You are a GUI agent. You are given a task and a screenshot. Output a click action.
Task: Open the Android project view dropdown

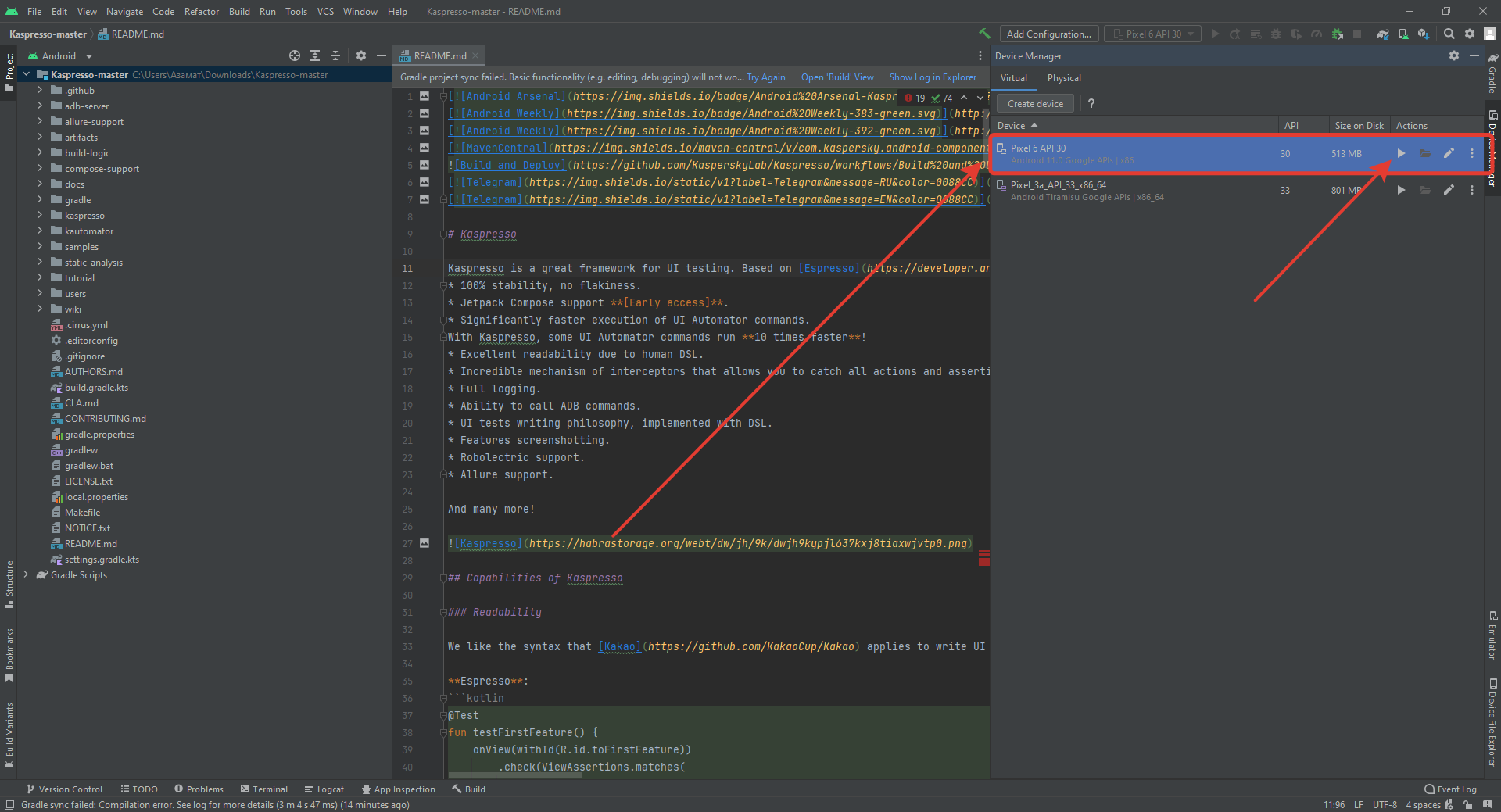[60, 55]
